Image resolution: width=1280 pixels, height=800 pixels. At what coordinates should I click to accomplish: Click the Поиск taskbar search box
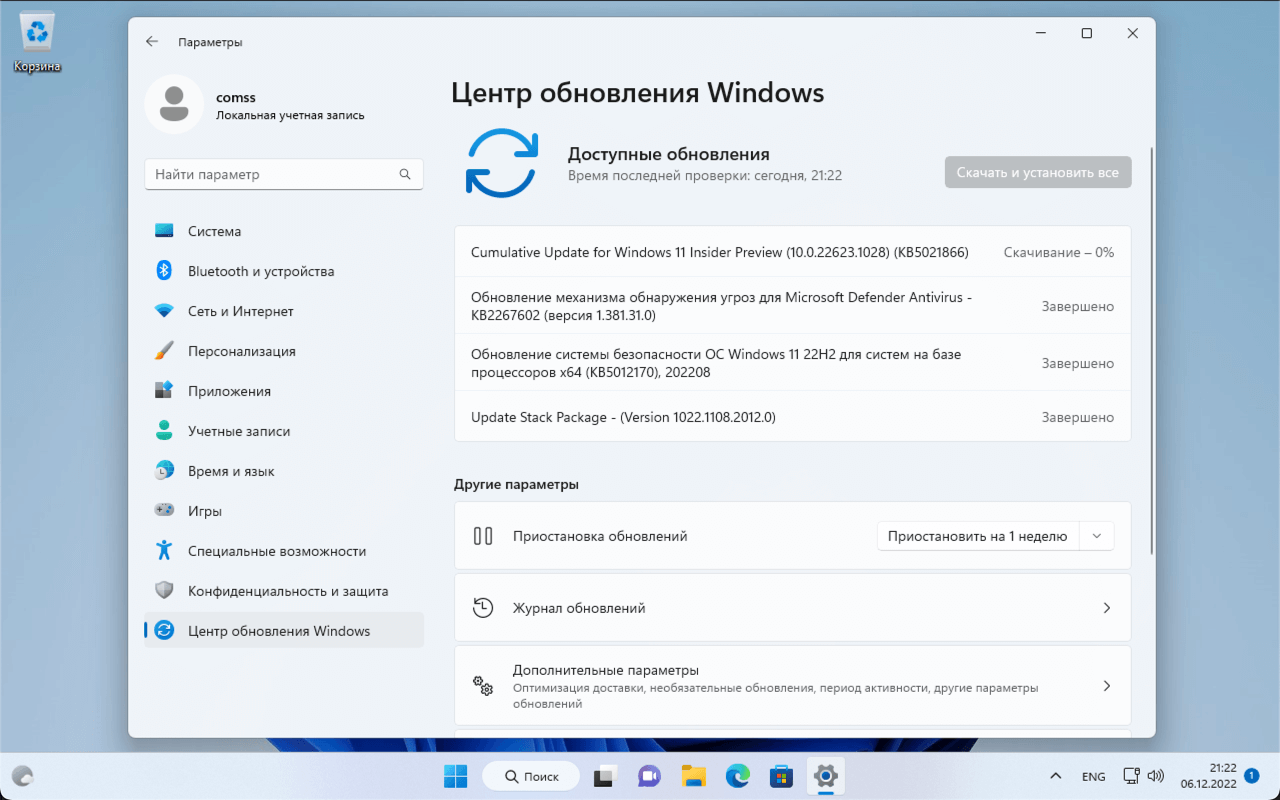pyautogui.click(x=531, y=776)
